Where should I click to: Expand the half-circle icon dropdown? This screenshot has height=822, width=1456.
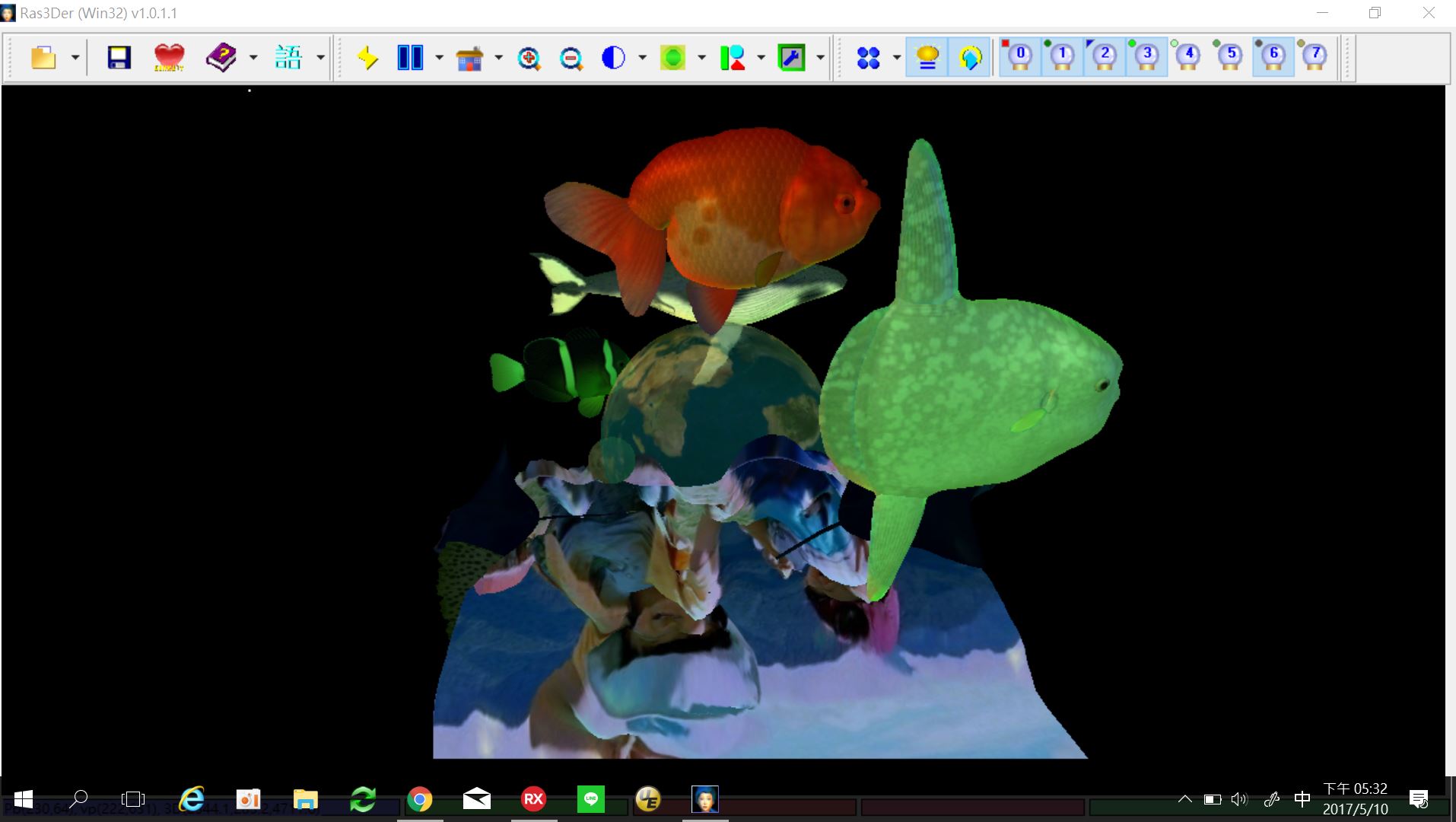coord(642,58)
